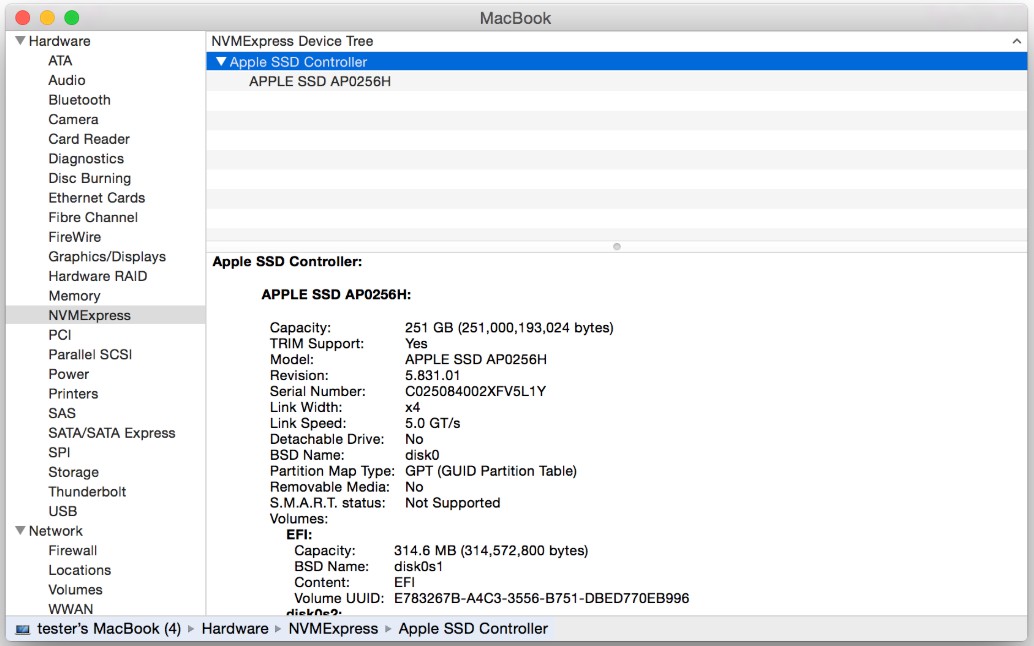Open Diagnostics in the sidebar
The height and width of the screenshot is (646, 1034).
[x=86, y=159]
